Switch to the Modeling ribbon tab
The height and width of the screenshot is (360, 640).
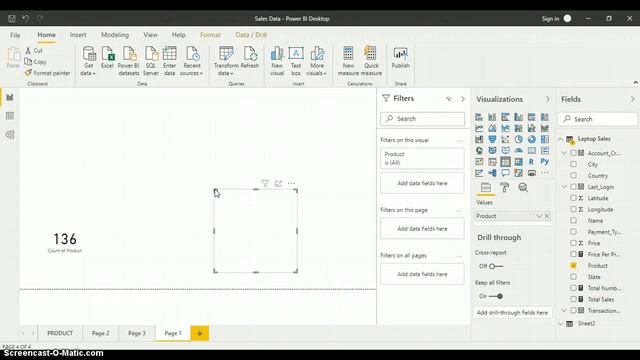click(115, 35)
